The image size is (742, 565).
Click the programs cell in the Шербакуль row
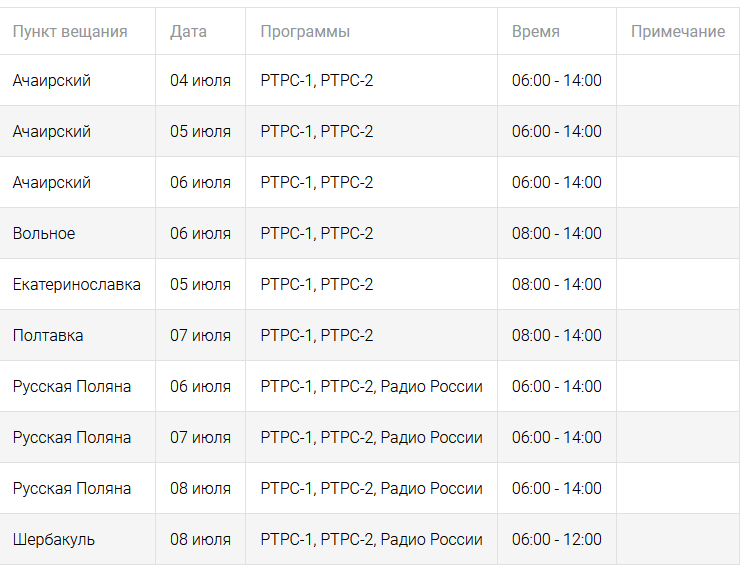click(x=371, y=540)
